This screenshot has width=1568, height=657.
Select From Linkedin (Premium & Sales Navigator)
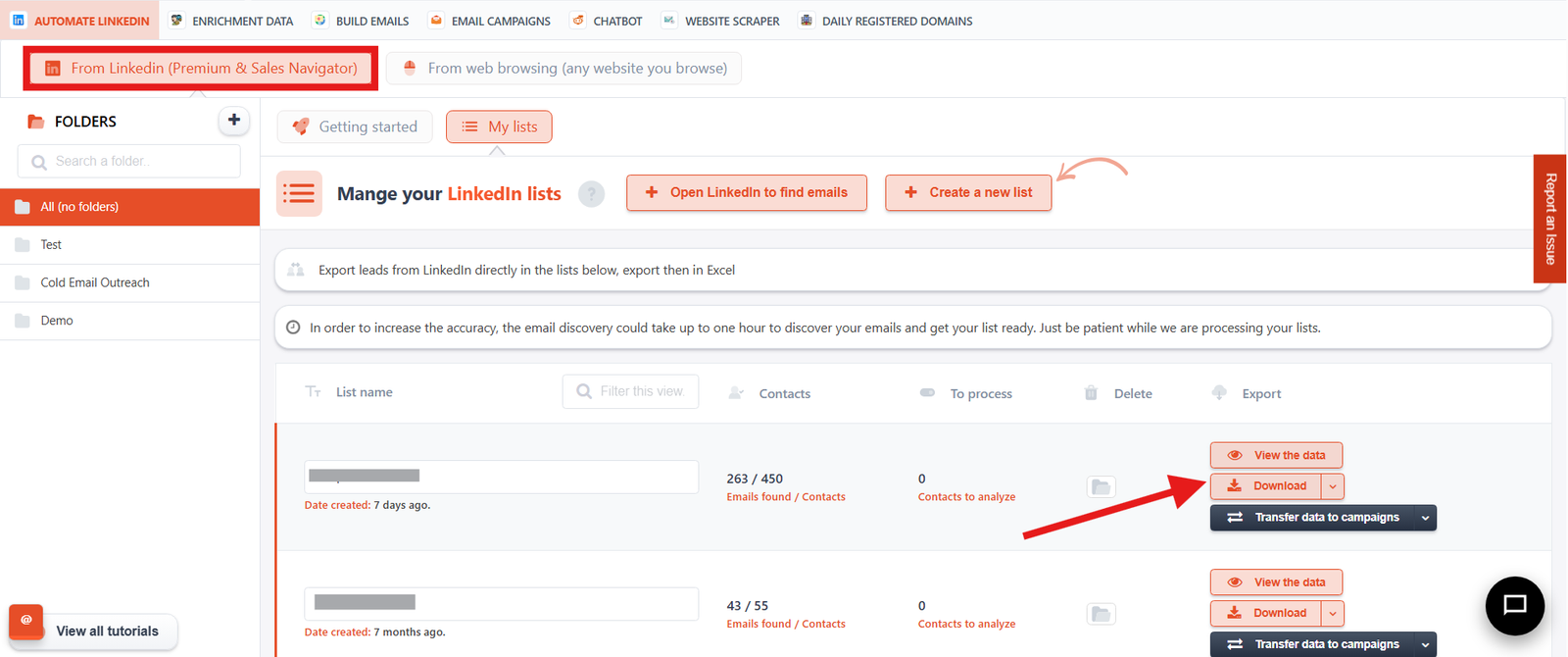201,68
